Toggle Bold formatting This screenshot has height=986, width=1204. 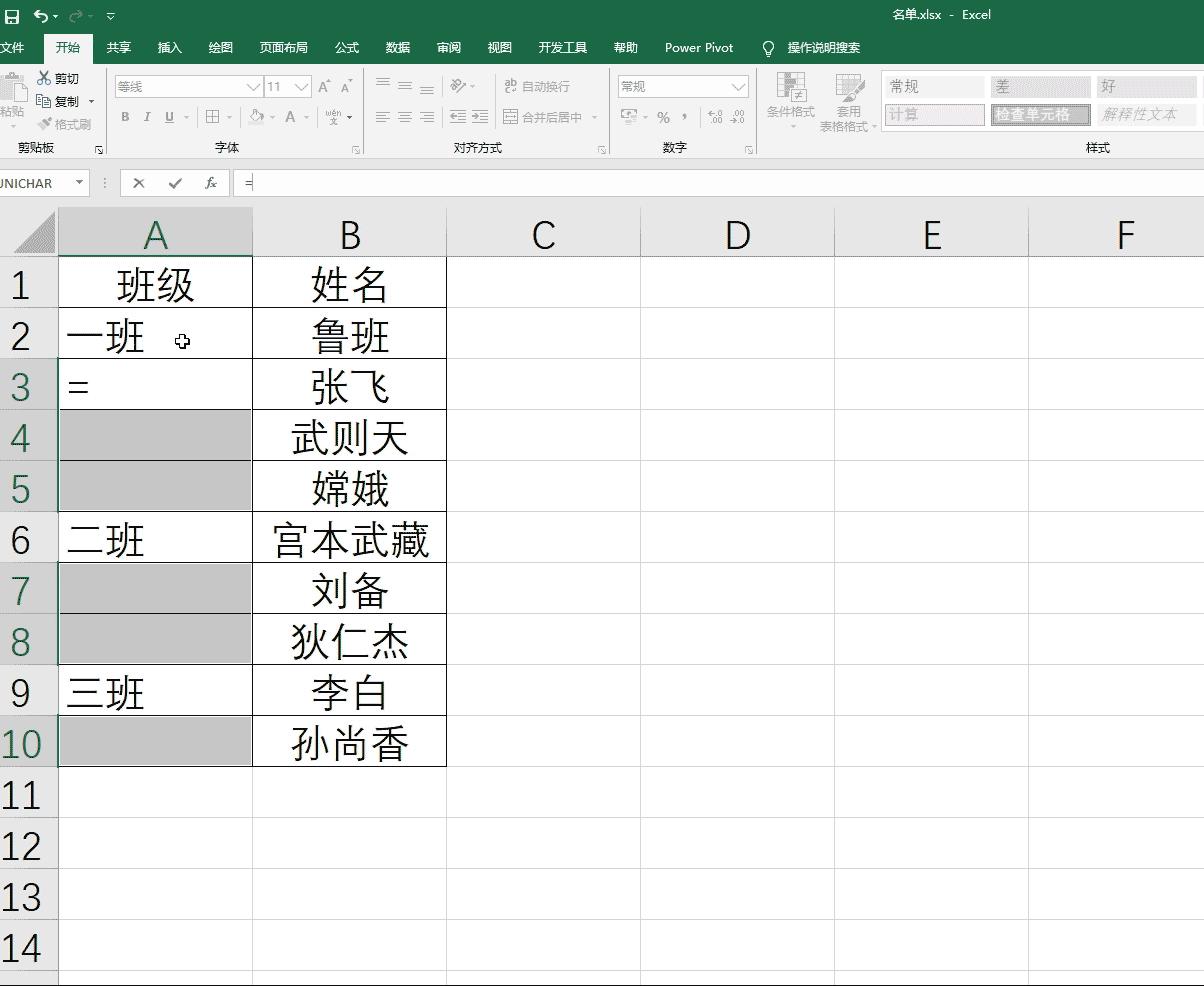[x=125, y=117]
